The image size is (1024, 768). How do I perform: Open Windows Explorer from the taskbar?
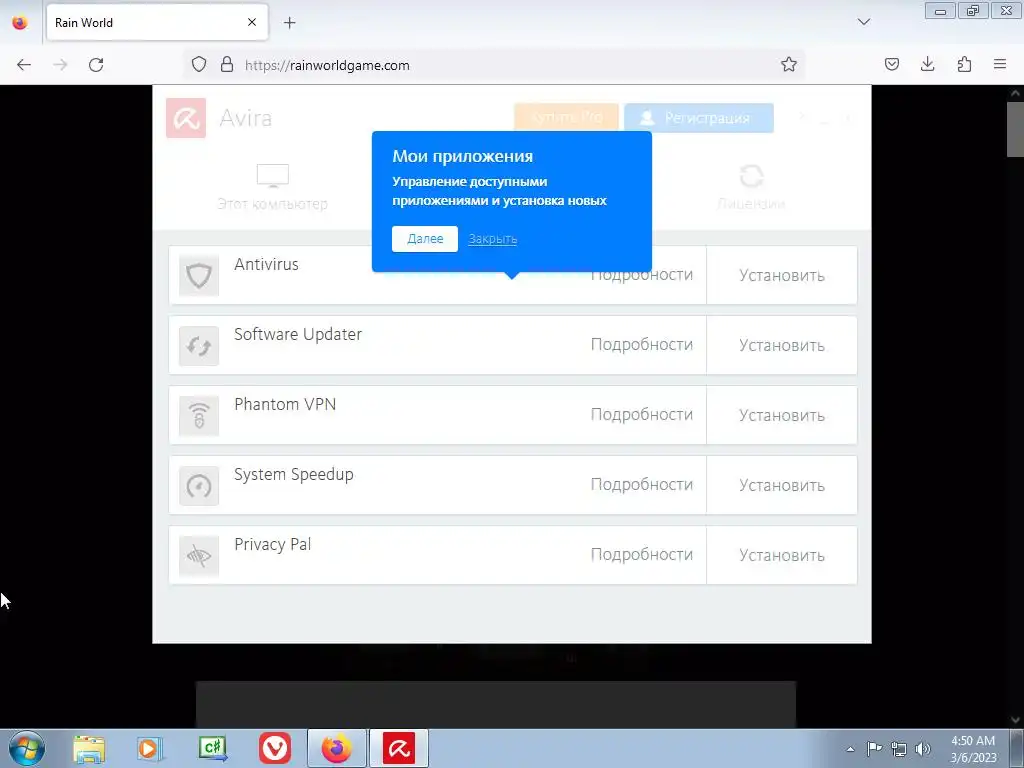89,748
